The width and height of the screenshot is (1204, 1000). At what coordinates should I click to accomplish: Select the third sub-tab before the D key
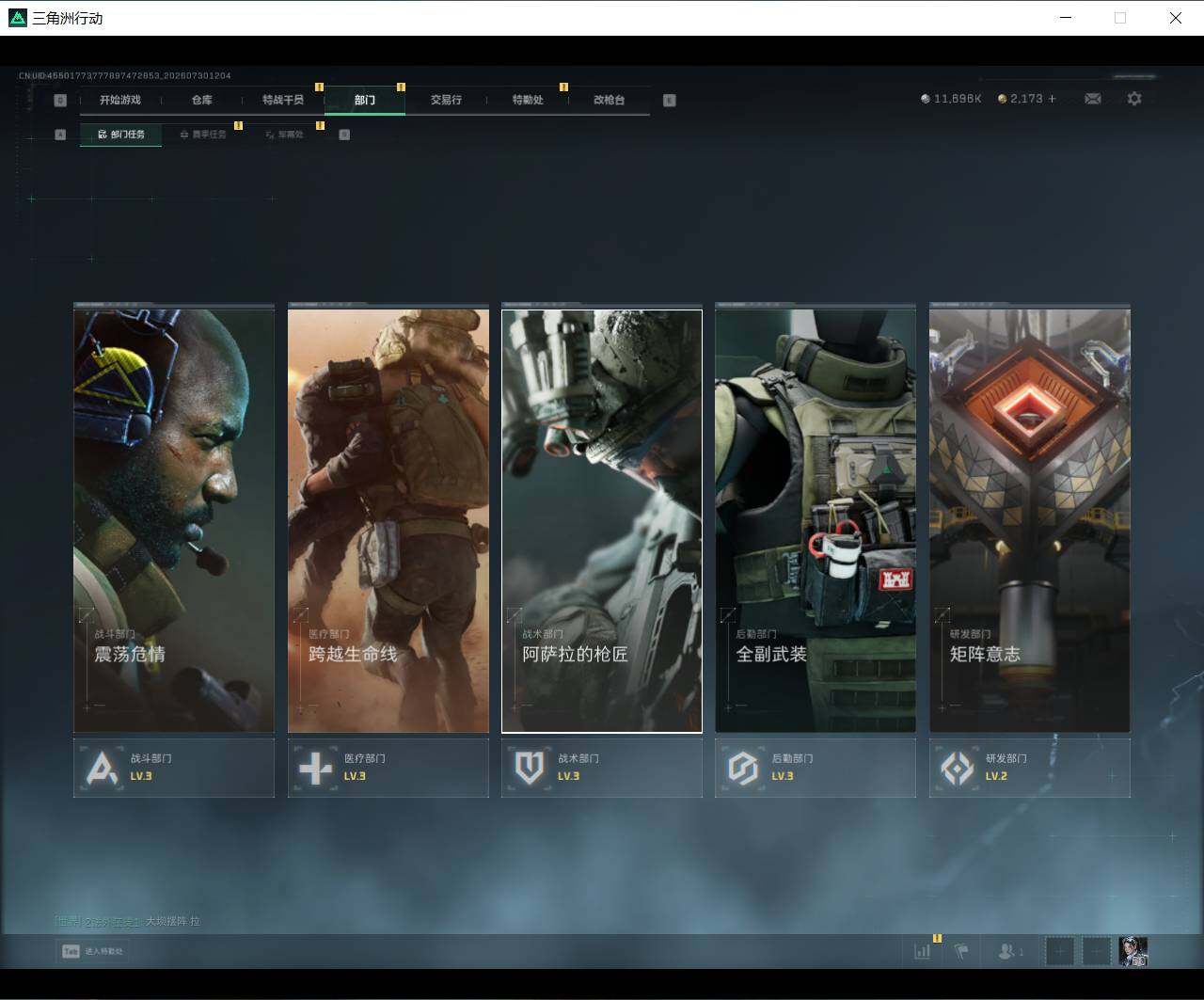[x=284, y=135]
